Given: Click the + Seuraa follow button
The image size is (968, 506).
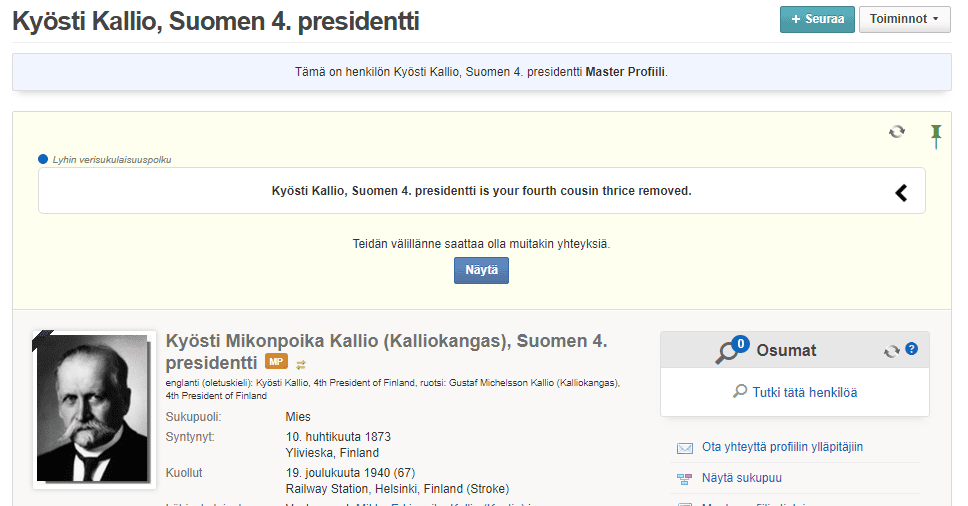Looking at the screenshot, I should click(x=817, y=19).
